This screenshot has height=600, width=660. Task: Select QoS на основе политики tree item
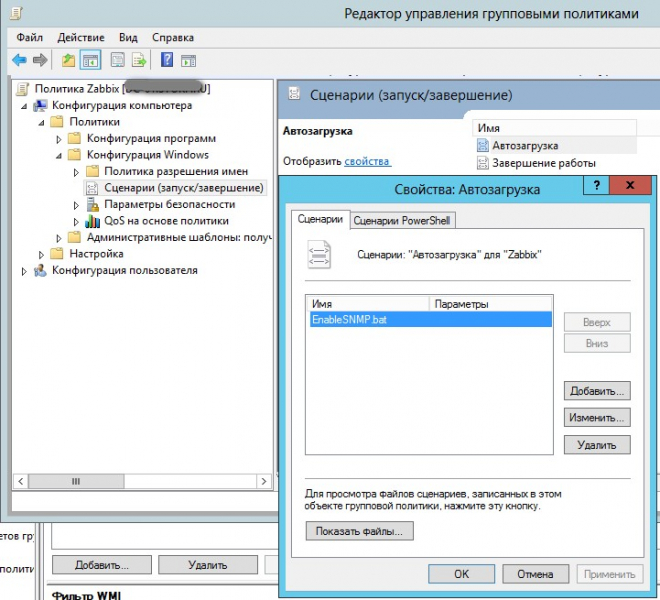166,221
